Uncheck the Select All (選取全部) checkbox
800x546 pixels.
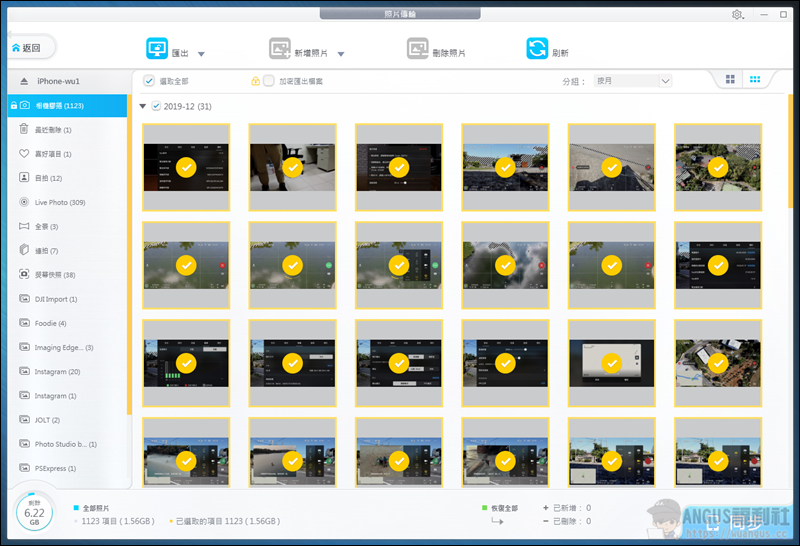click(x=149, y=81)
